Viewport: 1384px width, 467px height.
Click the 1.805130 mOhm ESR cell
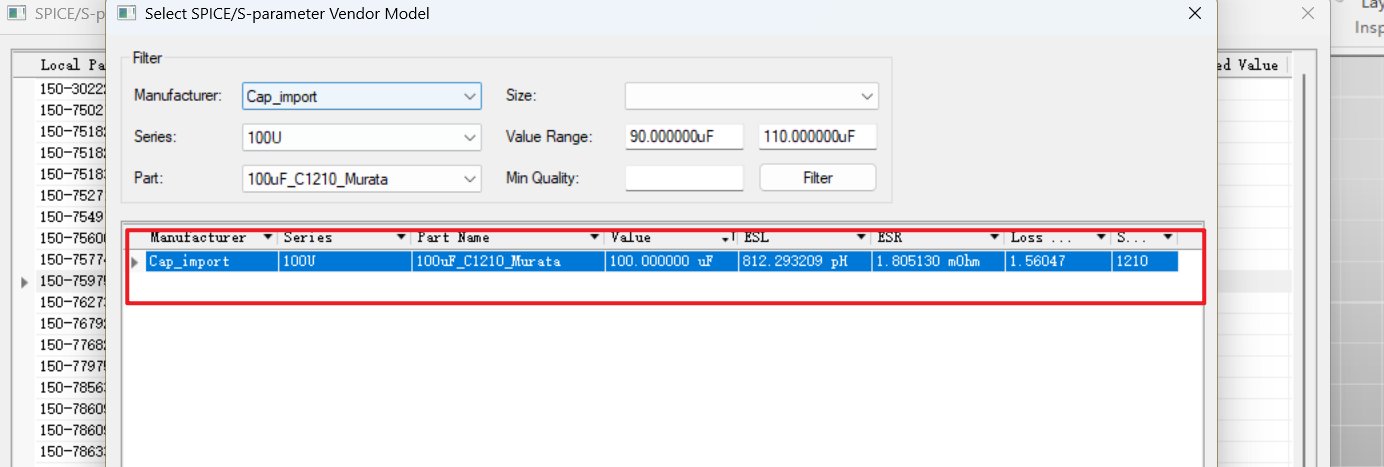938,261
